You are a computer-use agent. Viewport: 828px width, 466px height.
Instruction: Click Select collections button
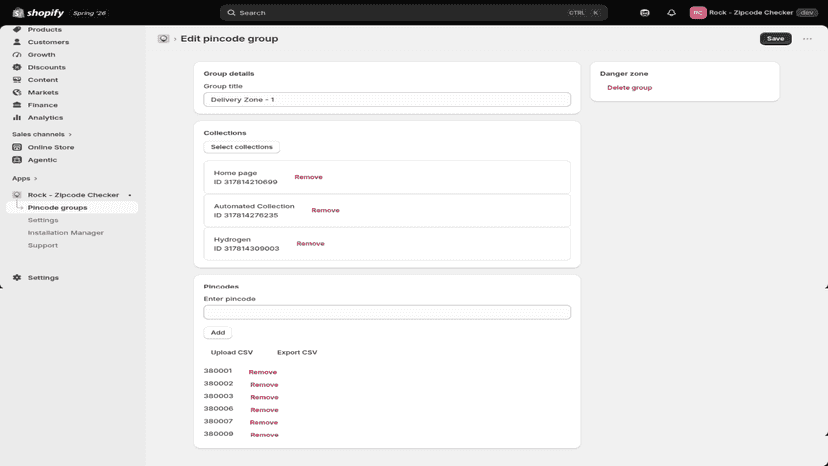click(x=242, y=147)
